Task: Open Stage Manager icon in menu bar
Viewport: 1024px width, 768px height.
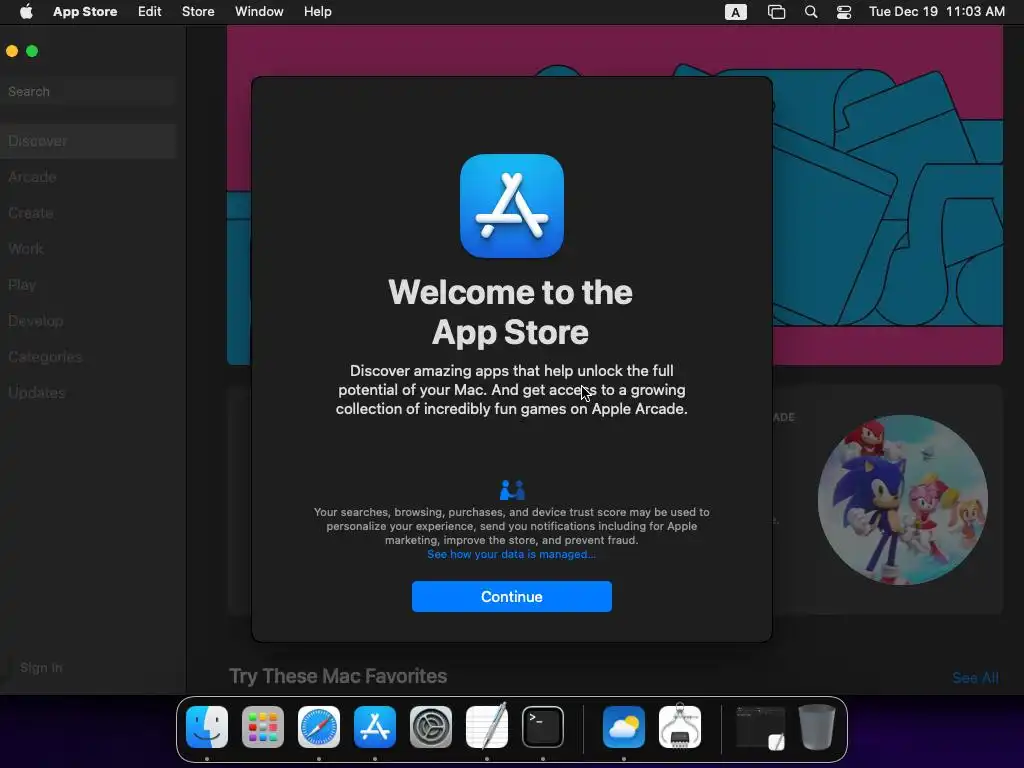Action: (x=776, y=12)
